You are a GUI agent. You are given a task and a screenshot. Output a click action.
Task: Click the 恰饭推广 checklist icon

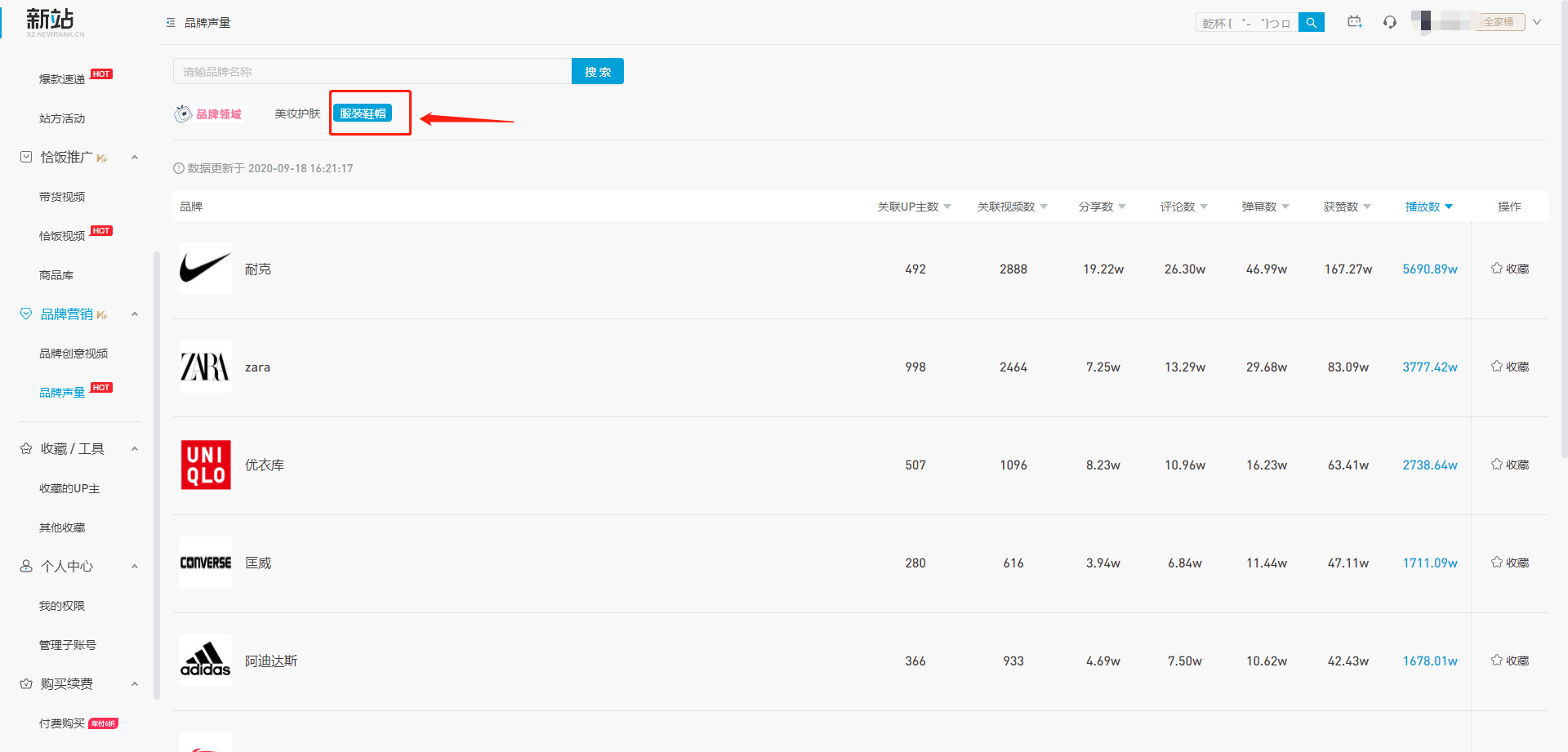coord(26,157)
